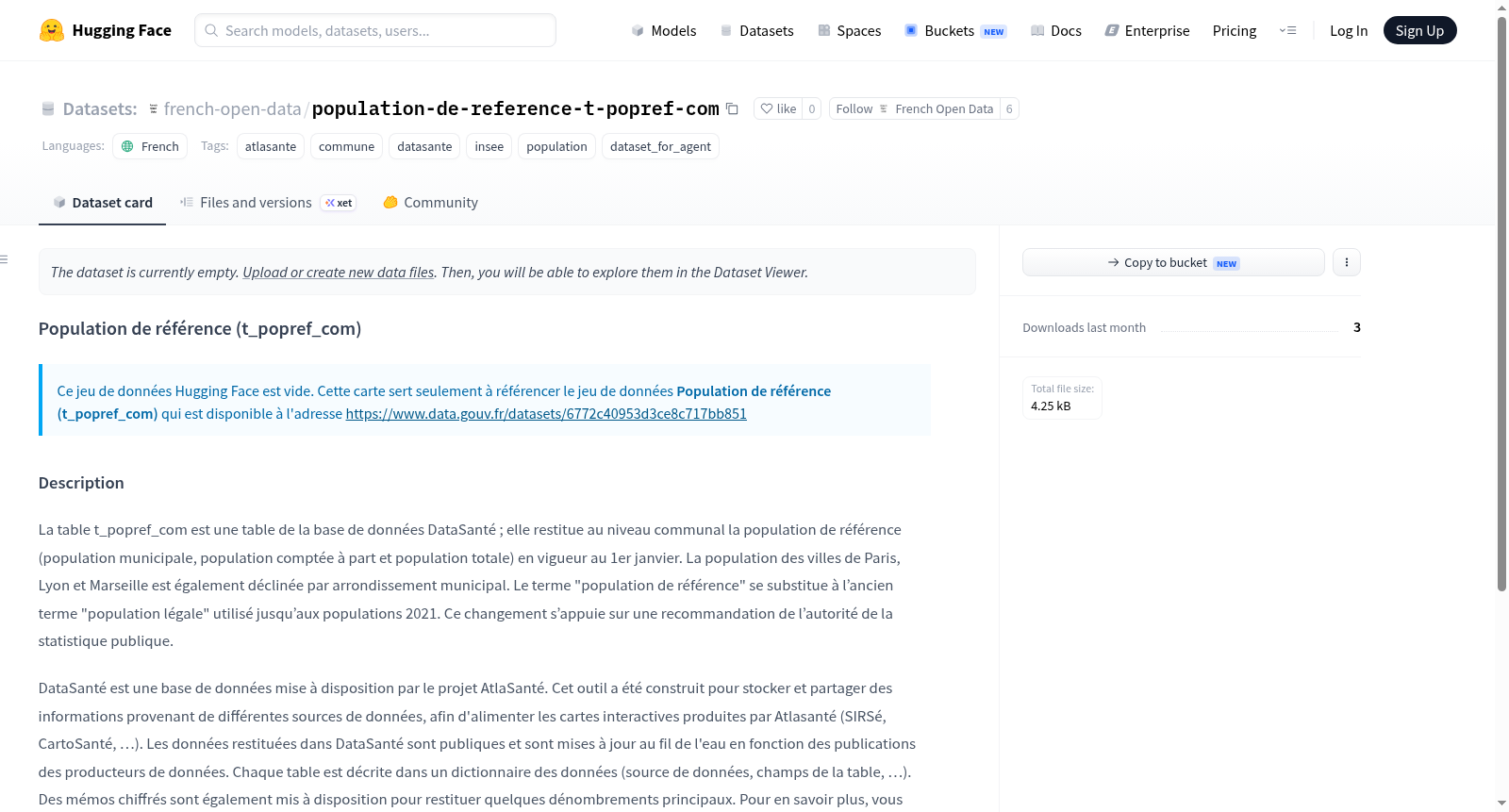Click the french-open-data organization icon
The width and height of the screenshot is (1509, 812).
tap(154, 109)
